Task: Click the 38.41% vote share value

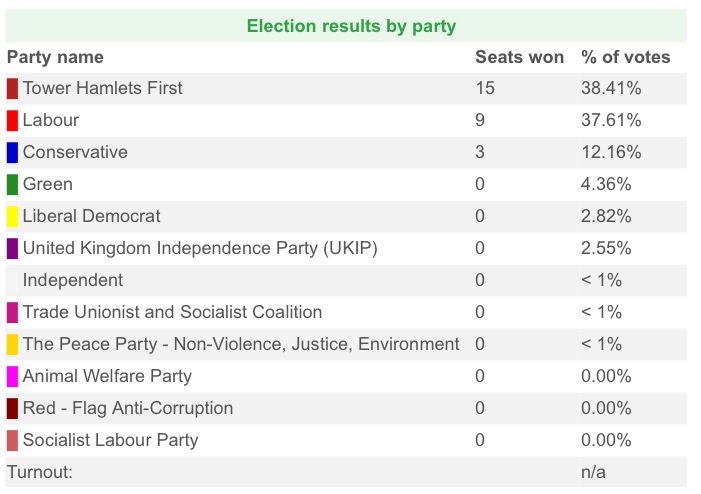Action: (x=611, y=88)
